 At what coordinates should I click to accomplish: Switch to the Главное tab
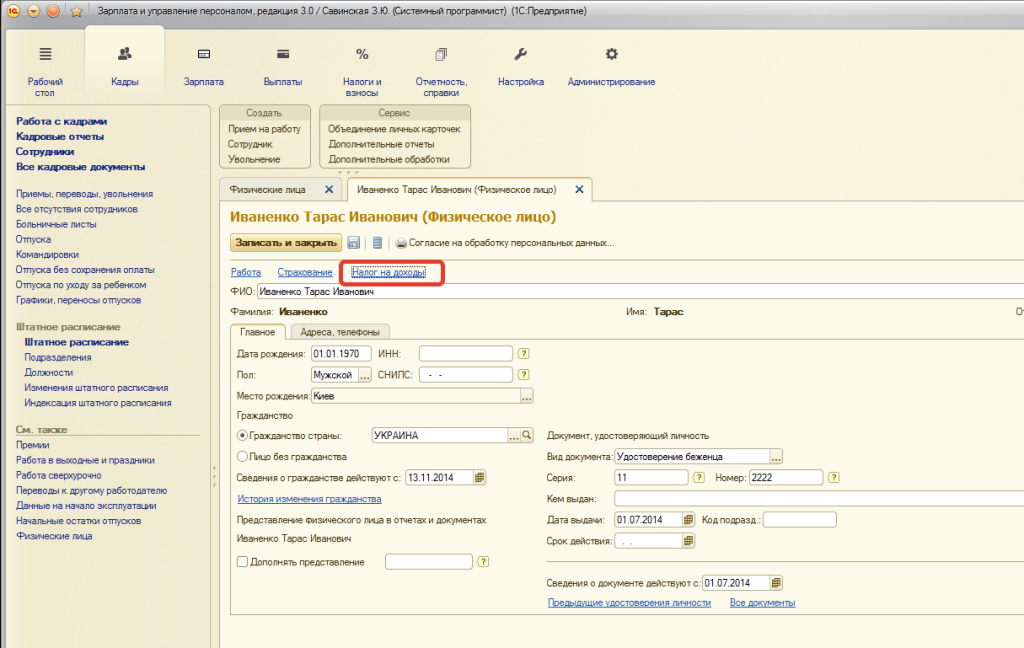[257, 332]
